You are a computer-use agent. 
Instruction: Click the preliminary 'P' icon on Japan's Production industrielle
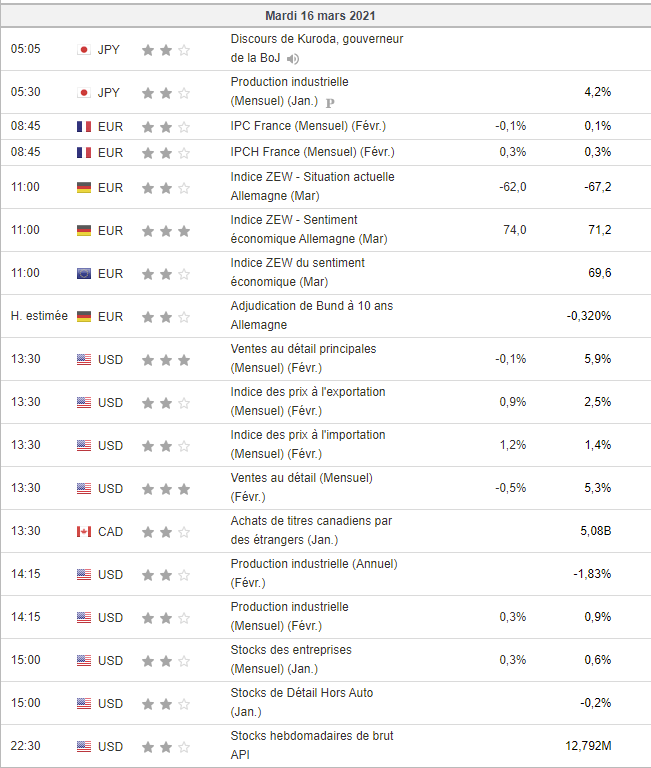click(331, 102)
